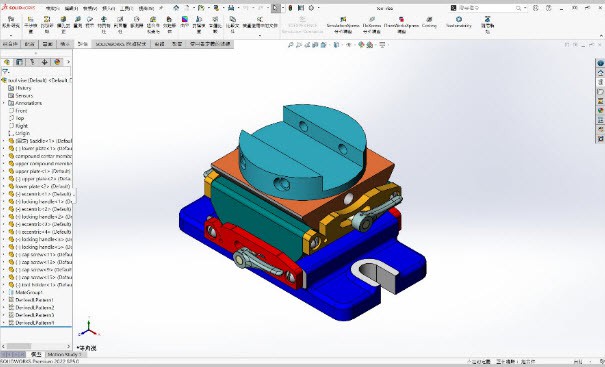
Task: Expand the Annotations folder
Action: [4, 103]
